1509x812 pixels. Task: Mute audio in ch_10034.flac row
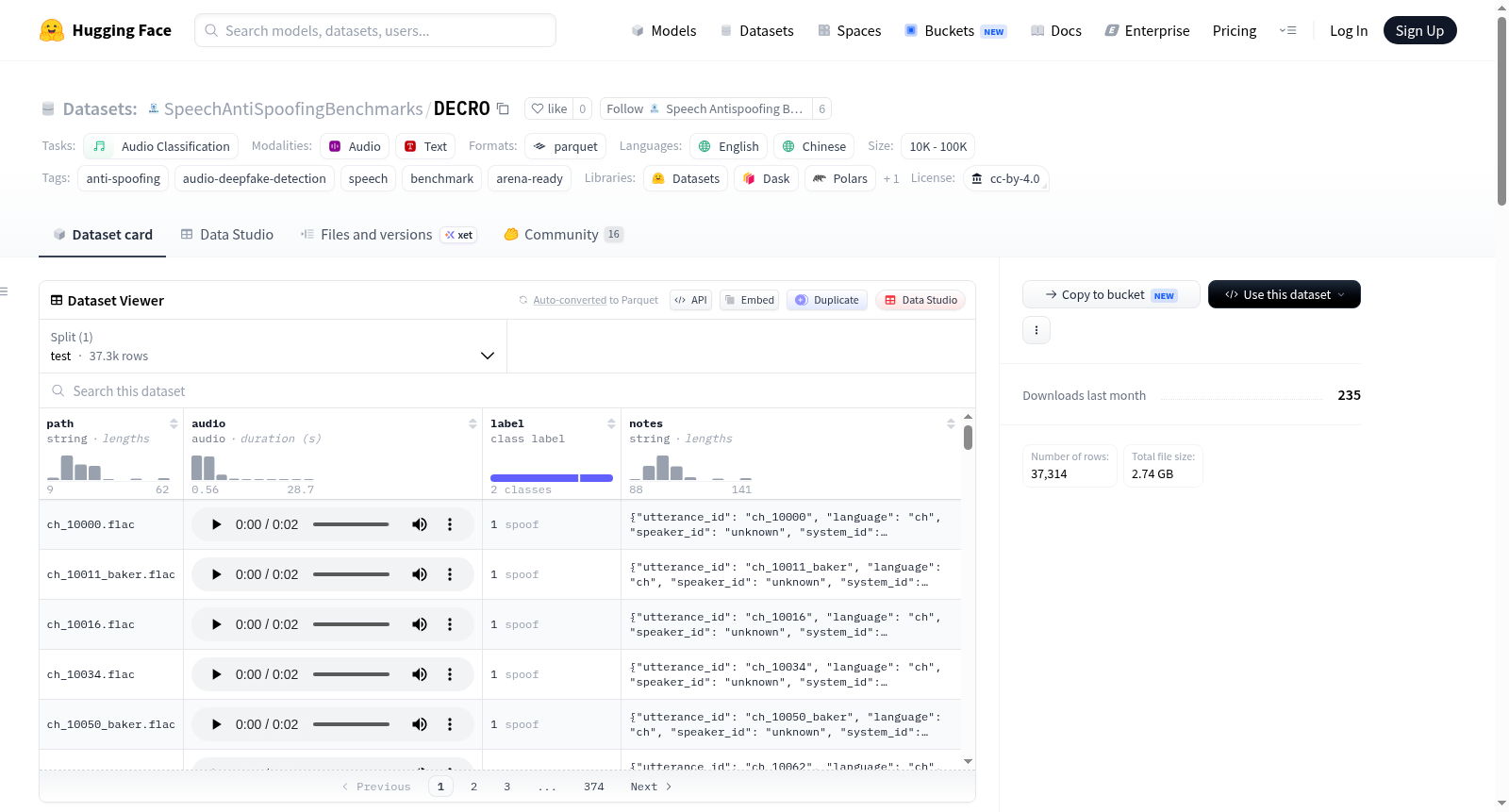pos(420,674)
